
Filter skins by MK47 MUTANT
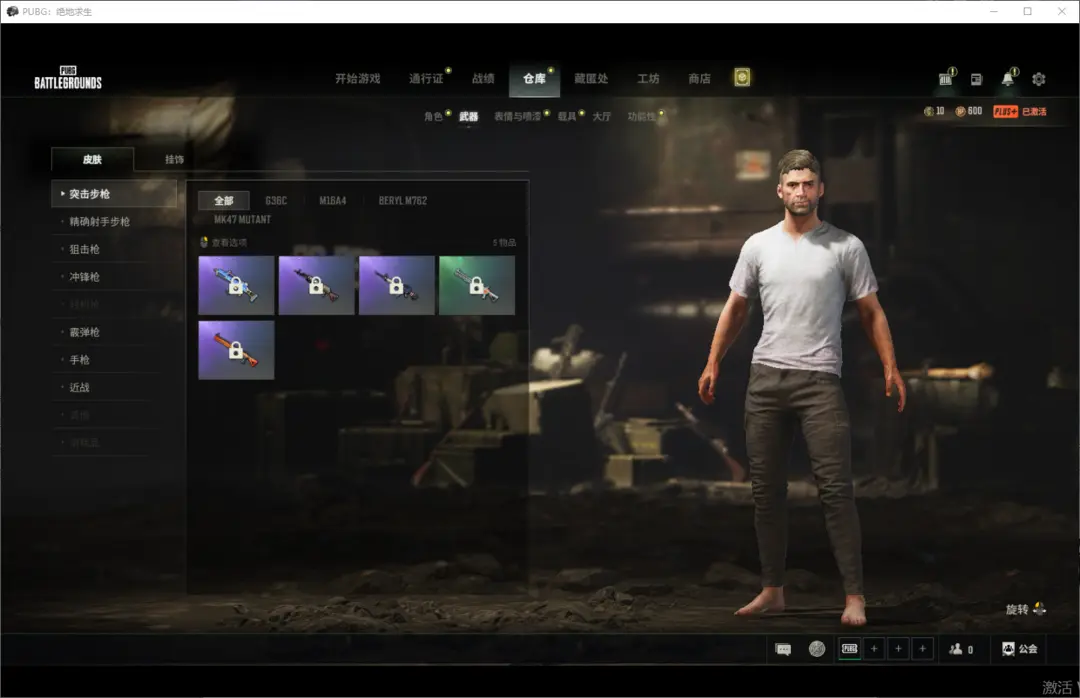pos(242,219)
